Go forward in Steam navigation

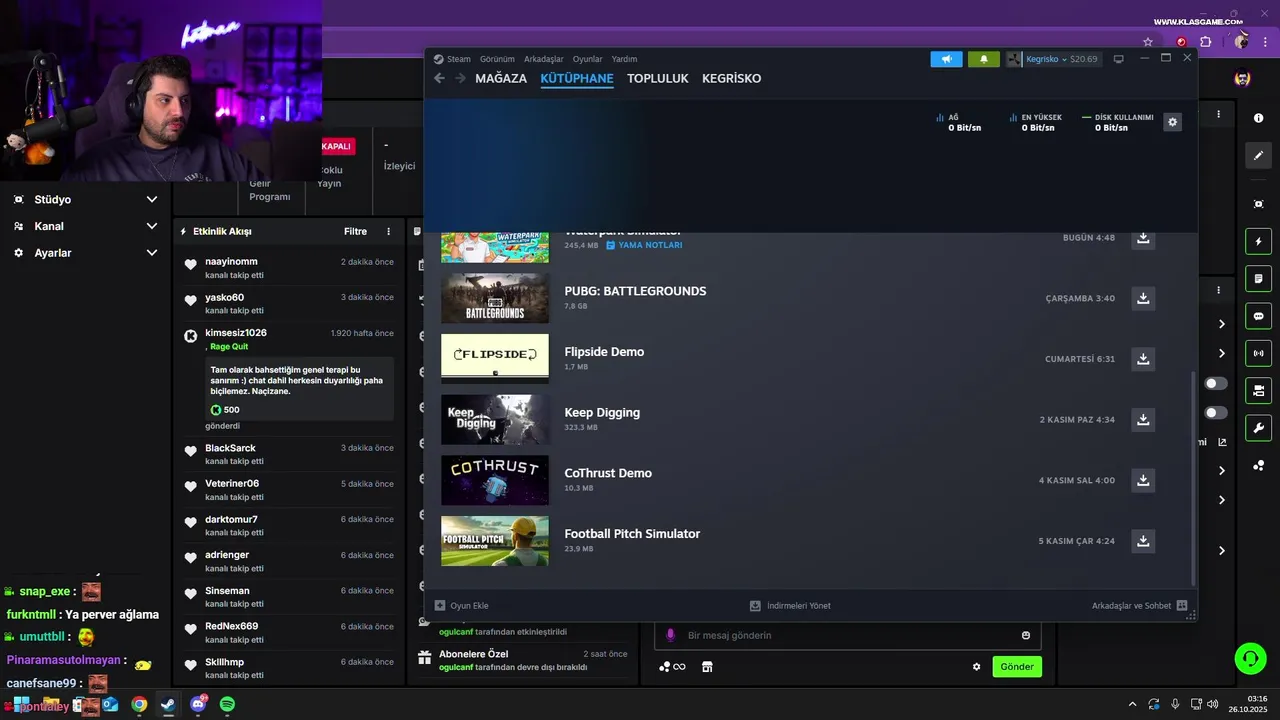click(x=460, y=78)
